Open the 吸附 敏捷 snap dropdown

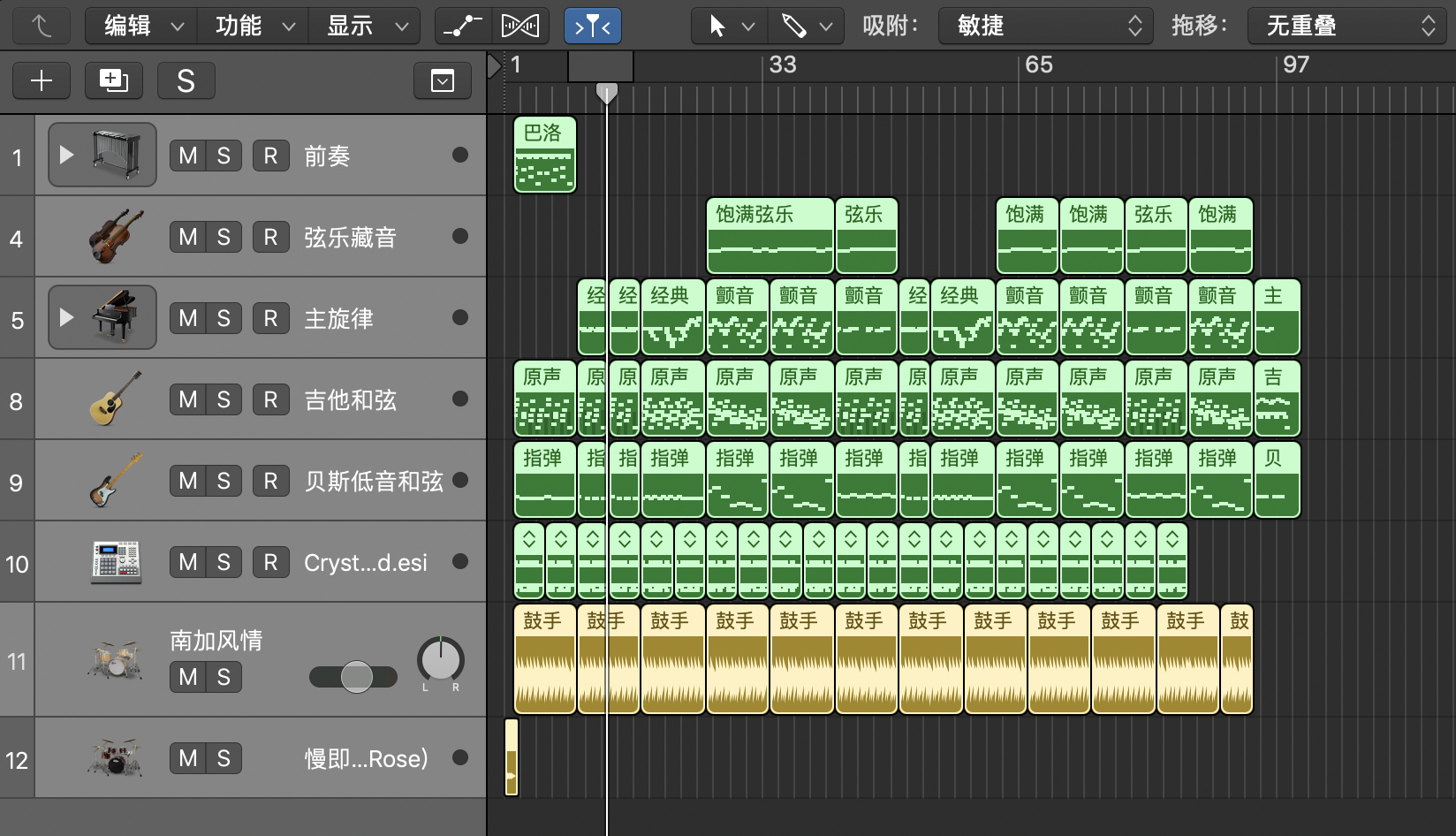pos(1046,26)
